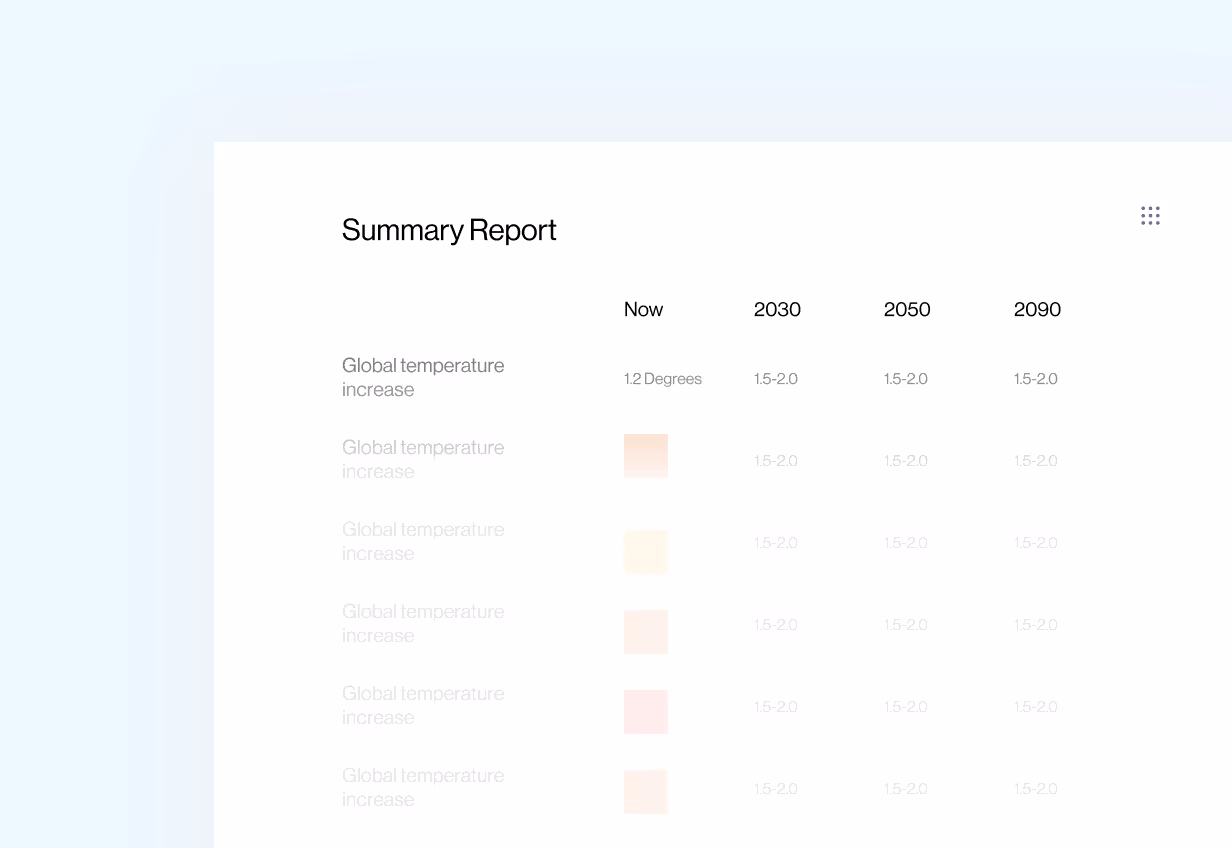This screenshot has width=1232, height=848.
Task: Select the 2030 column header
Action: click(777, 309)
